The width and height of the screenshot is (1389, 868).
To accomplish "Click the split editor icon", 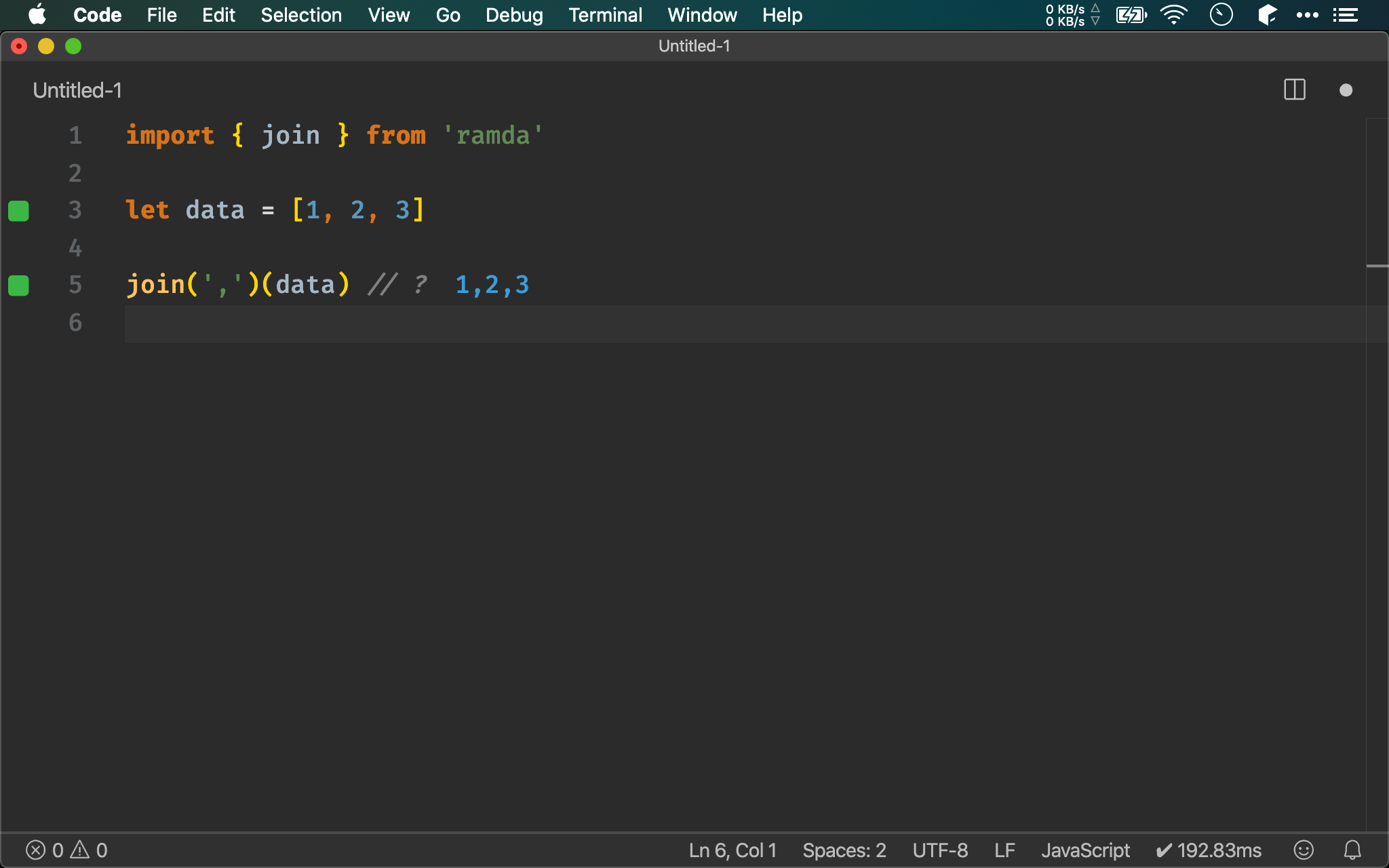I will pyautogui.click(x=1295, y=89).
